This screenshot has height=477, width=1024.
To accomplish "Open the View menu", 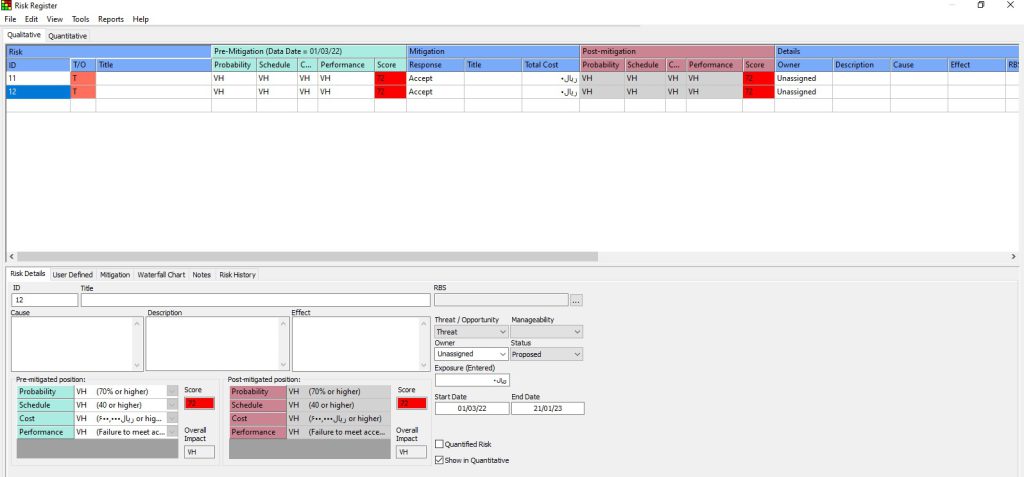I will point(55,20).
